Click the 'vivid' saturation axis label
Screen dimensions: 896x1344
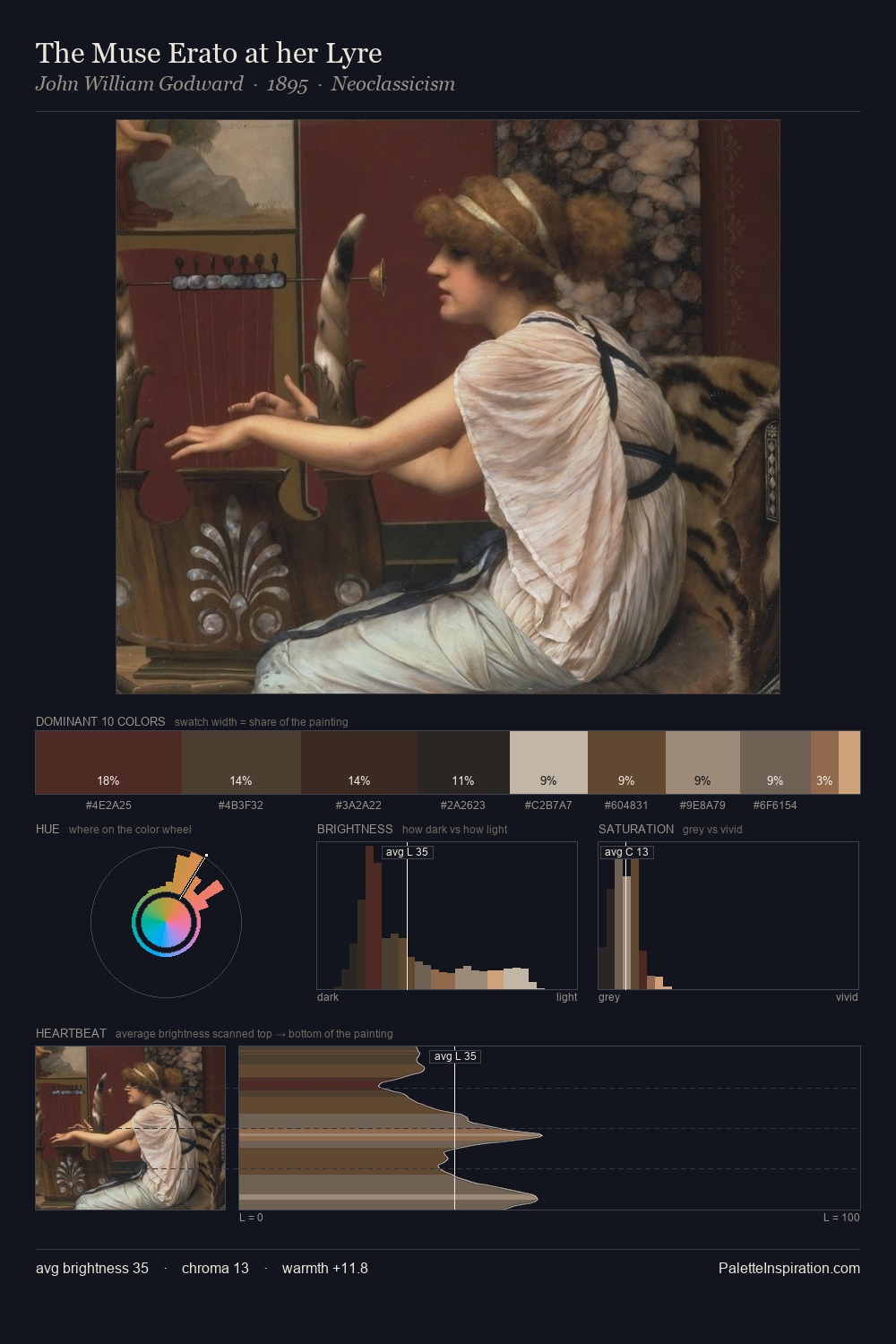point(847,996)
